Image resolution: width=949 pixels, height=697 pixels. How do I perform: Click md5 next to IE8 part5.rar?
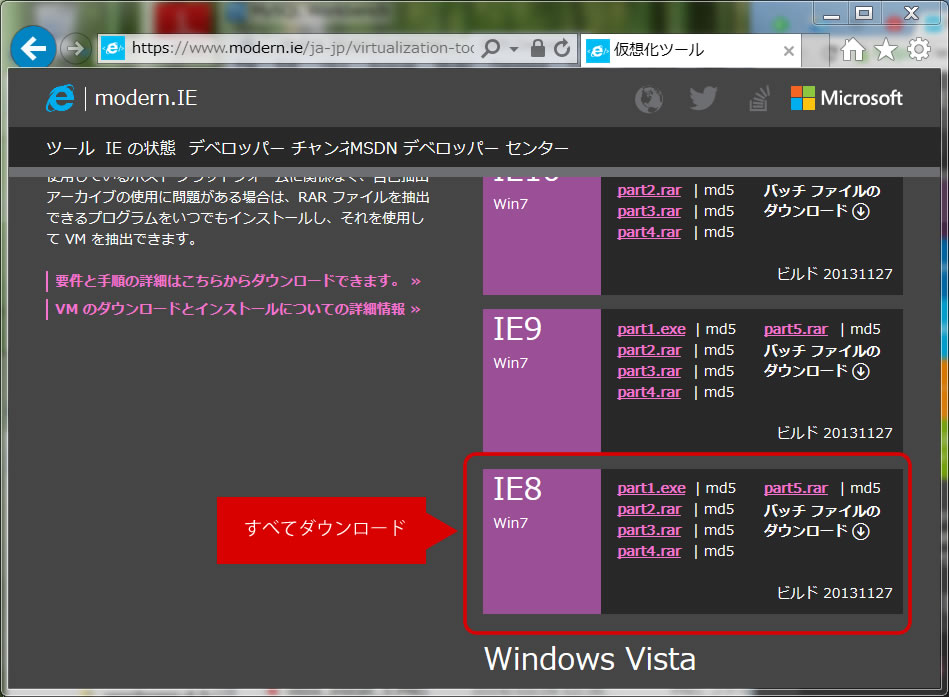click(865, 488)
